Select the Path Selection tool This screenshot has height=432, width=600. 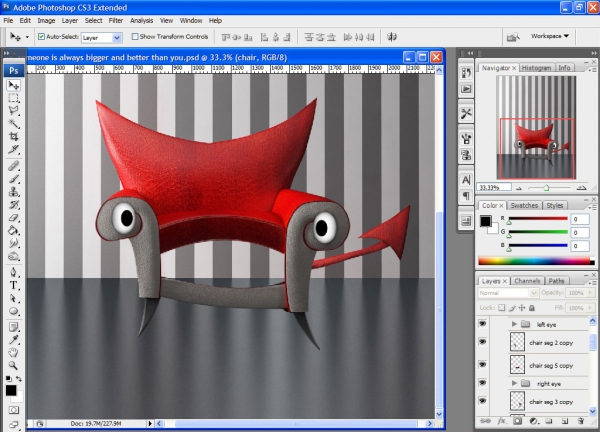14,298
